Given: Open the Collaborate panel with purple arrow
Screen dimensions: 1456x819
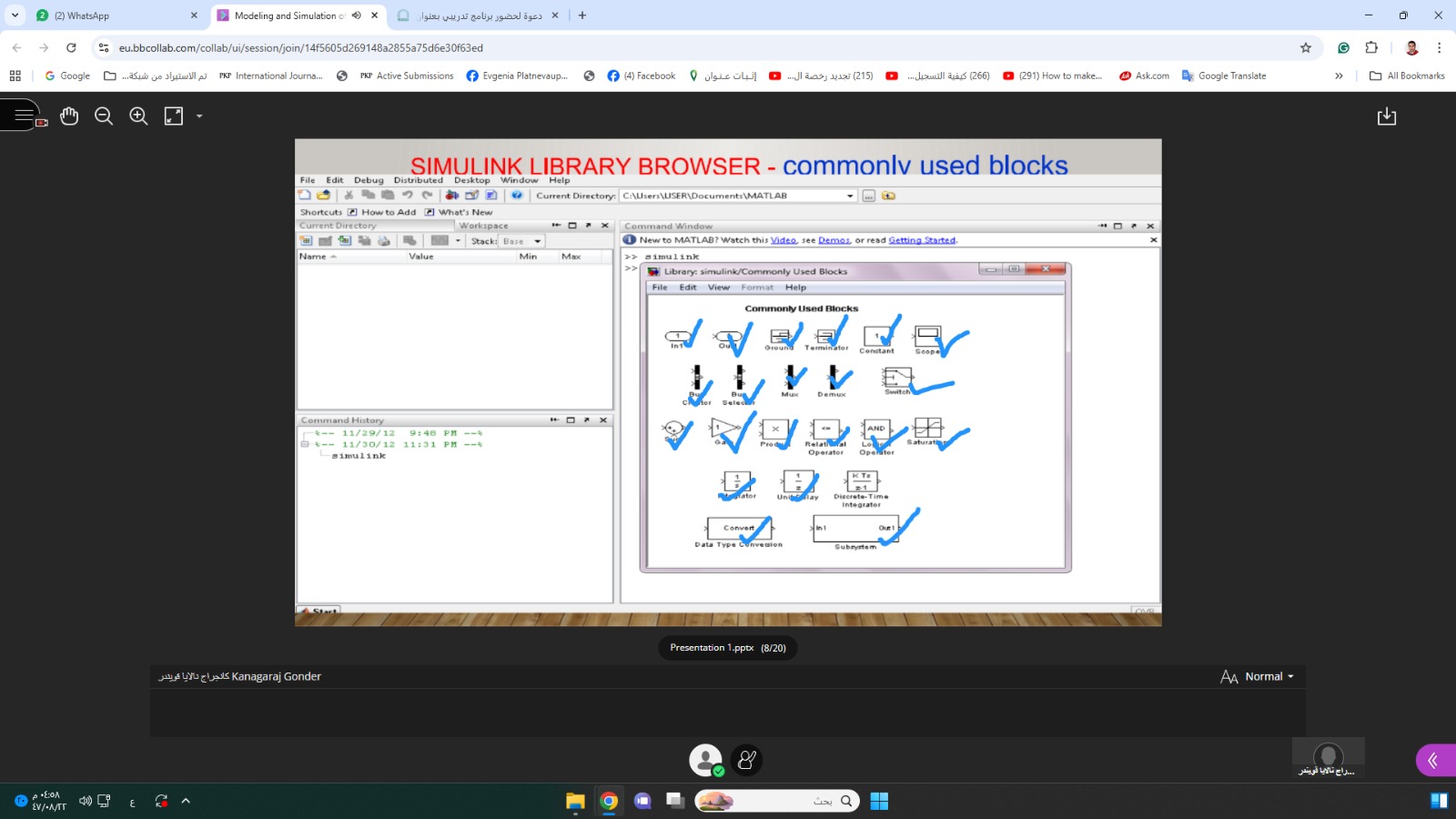Looking at the screenshot, I should point(1433,760).
